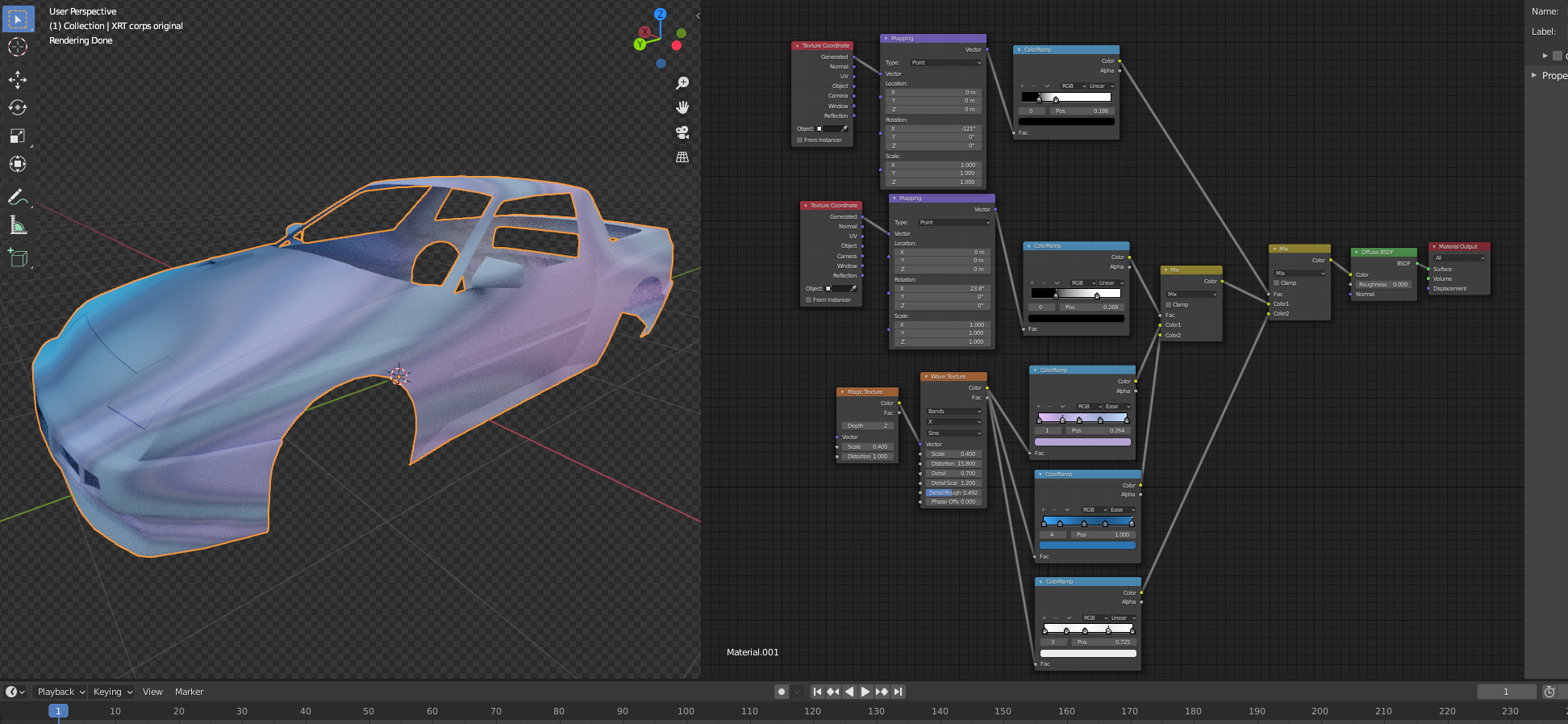
Task: Jump to the last frame
Action: tap(898, 692)
